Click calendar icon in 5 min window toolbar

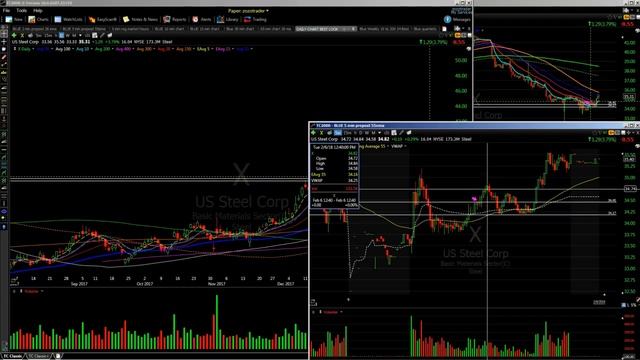tap(394, 133)
